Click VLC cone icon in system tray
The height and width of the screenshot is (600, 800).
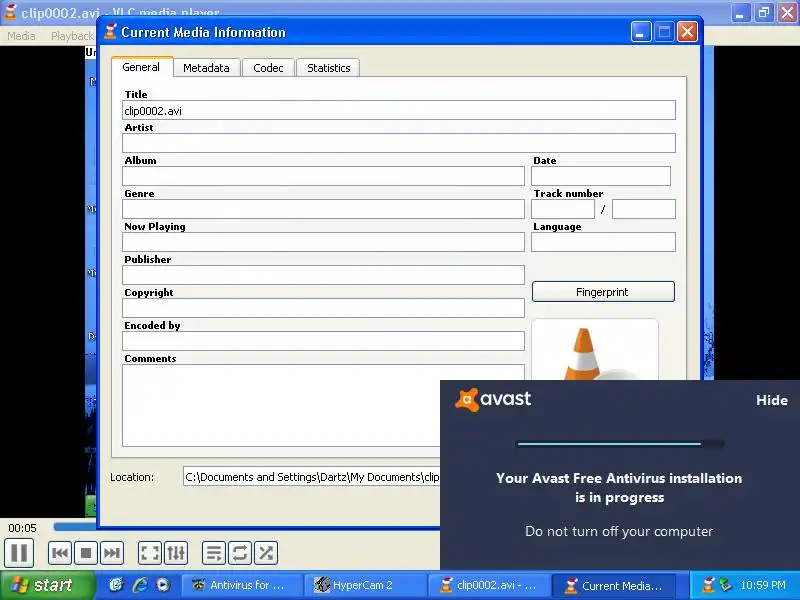point(708,585)
